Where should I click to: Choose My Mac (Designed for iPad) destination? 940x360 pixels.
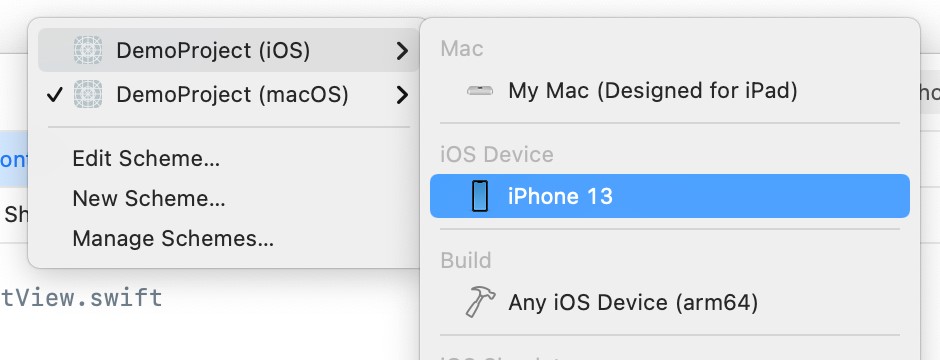click(x=670, y=91)
